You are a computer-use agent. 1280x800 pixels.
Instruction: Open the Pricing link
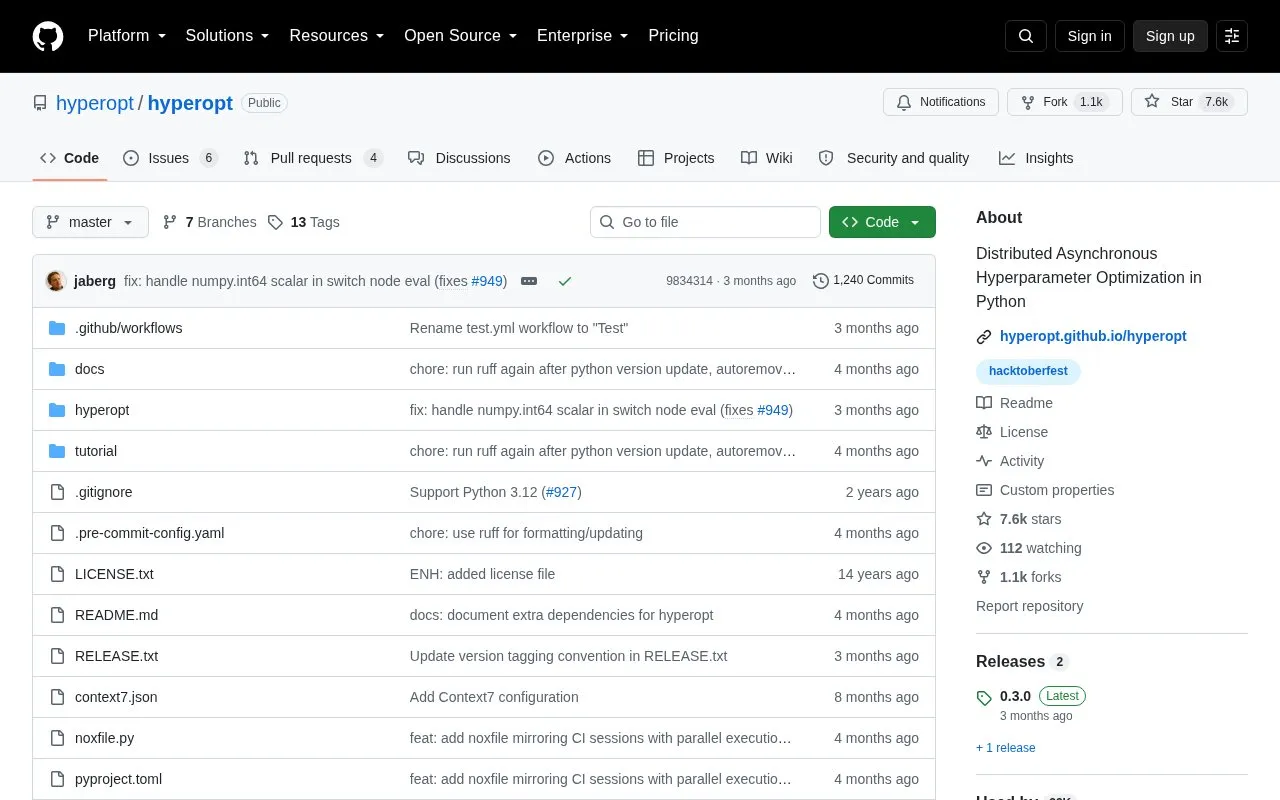pyautogui.click(x=673, y=36)
